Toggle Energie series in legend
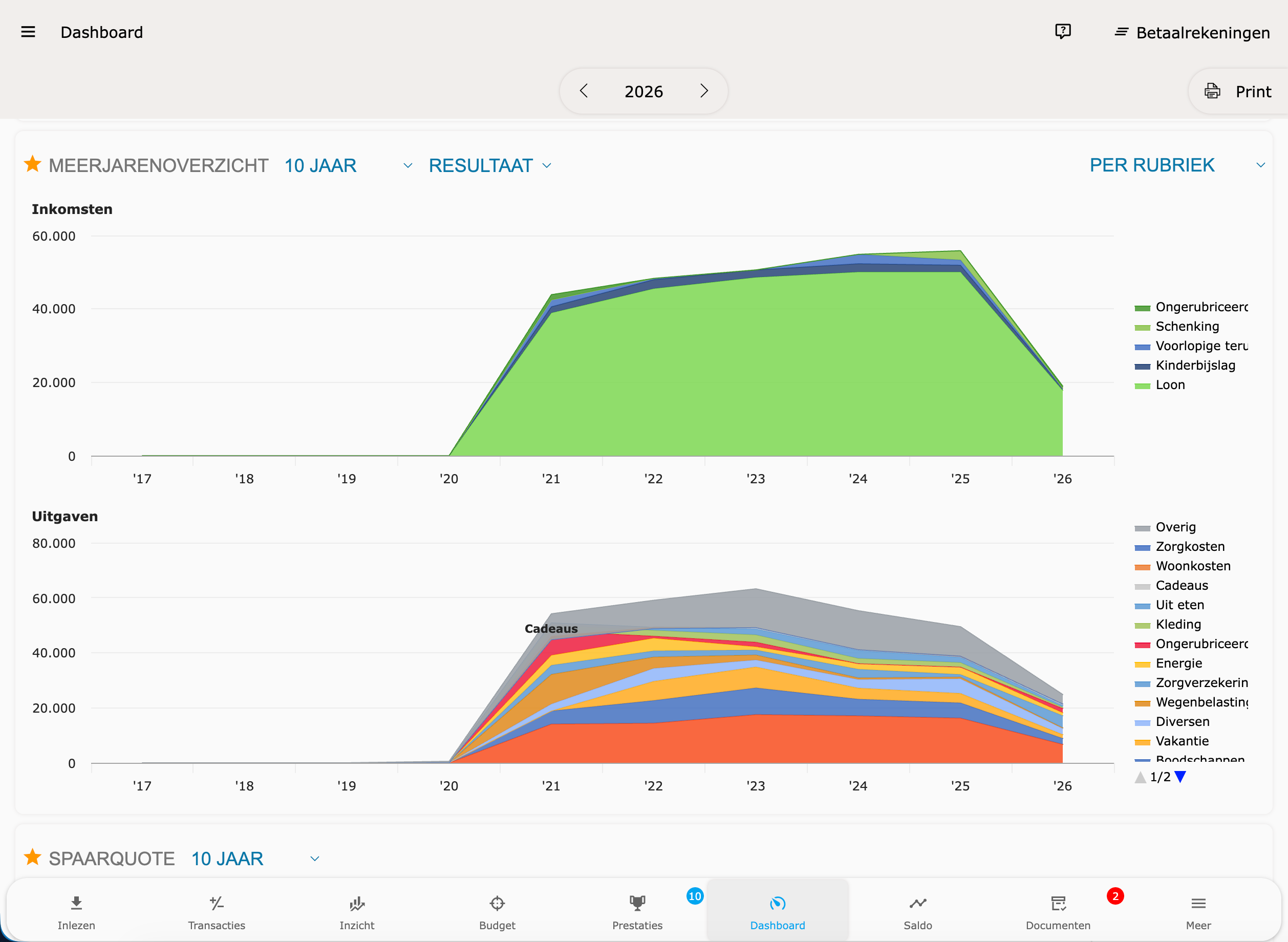The image size is (1288, 942). click(x=1168, y=663)
